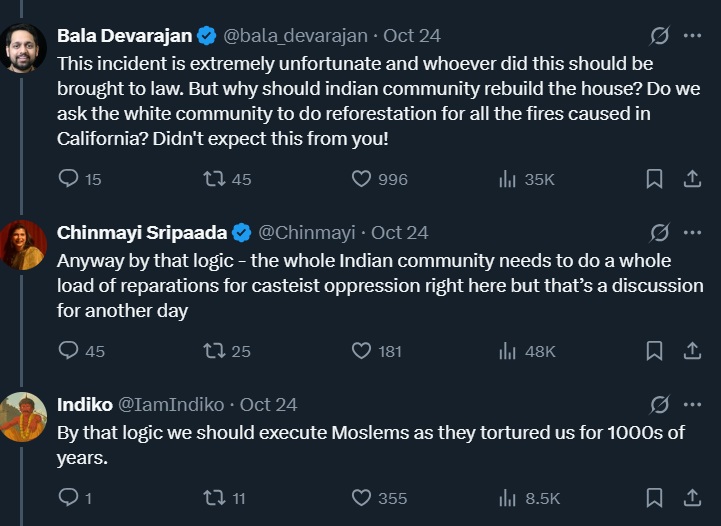Like Chinmayi Sripaada's tweet

[362, 351]
